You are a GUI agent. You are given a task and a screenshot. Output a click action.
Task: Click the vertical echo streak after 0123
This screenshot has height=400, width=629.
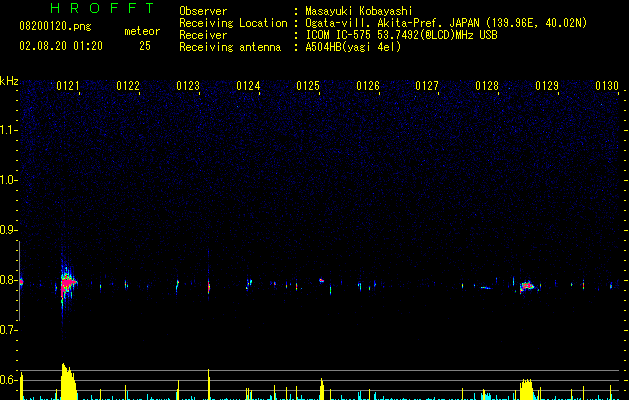pyautogui.click(x=209, y=286)
